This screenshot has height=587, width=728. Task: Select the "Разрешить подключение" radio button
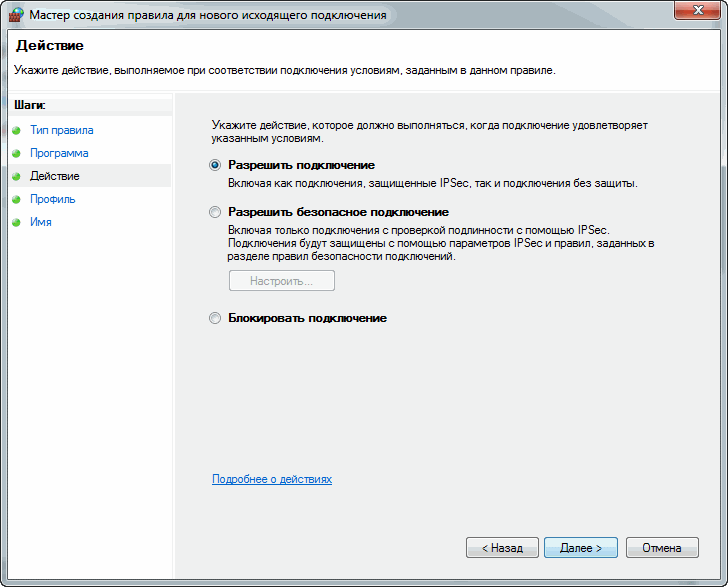(x=214, y=165)
